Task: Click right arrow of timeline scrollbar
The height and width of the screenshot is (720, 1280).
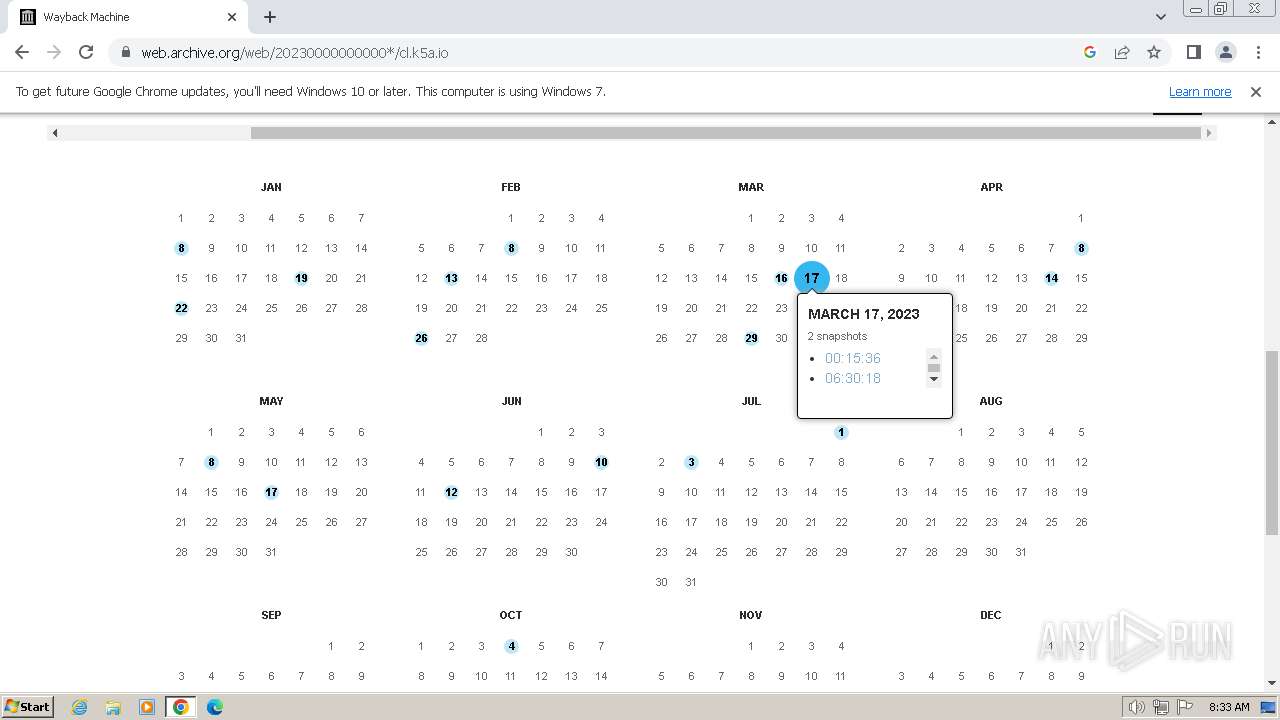Action: click(x=1208, y=133)
